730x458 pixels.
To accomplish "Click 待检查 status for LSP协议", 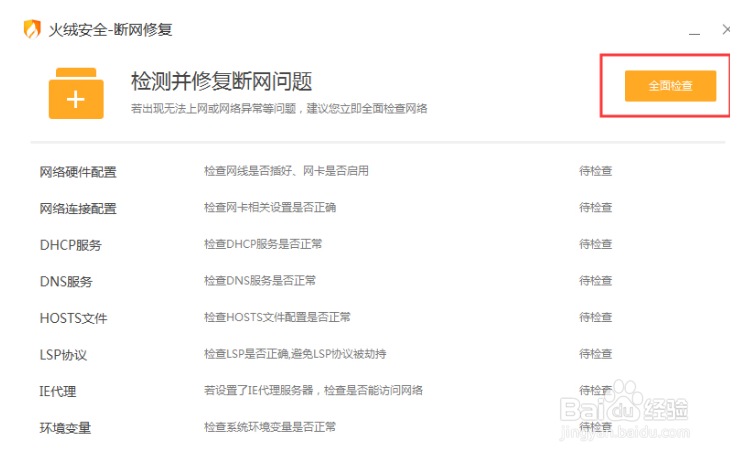I will [595, 354].
